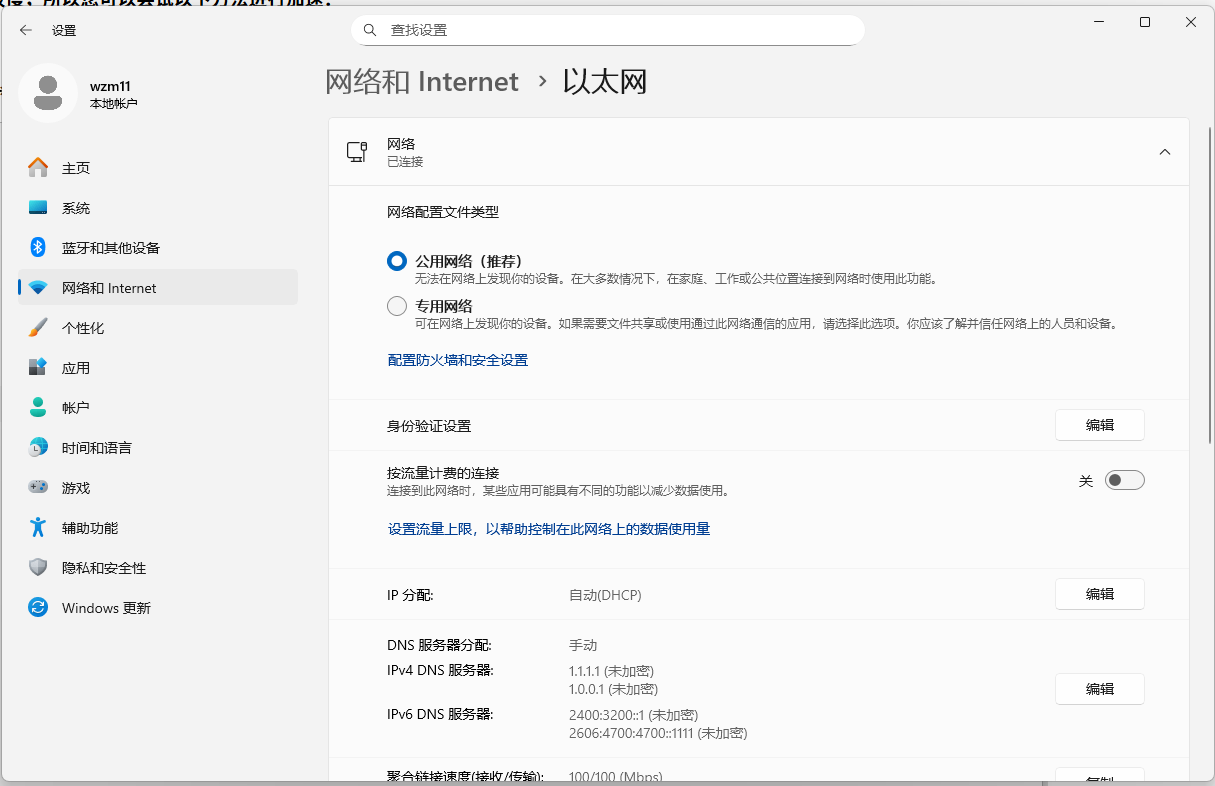Select the 系统 sidebar icon

[x=37, y=207]
